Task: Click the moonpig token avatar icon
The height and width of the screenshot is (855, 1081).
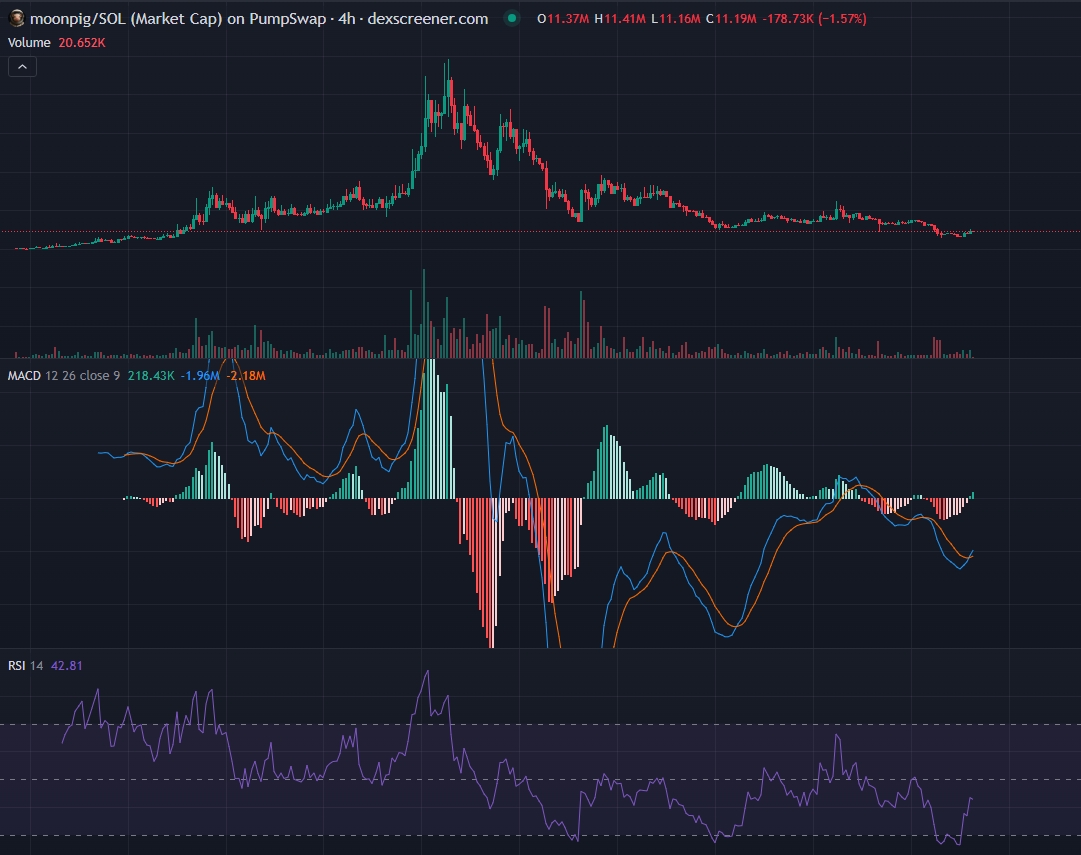Action: pyautogui.click(x=17, y=19)
